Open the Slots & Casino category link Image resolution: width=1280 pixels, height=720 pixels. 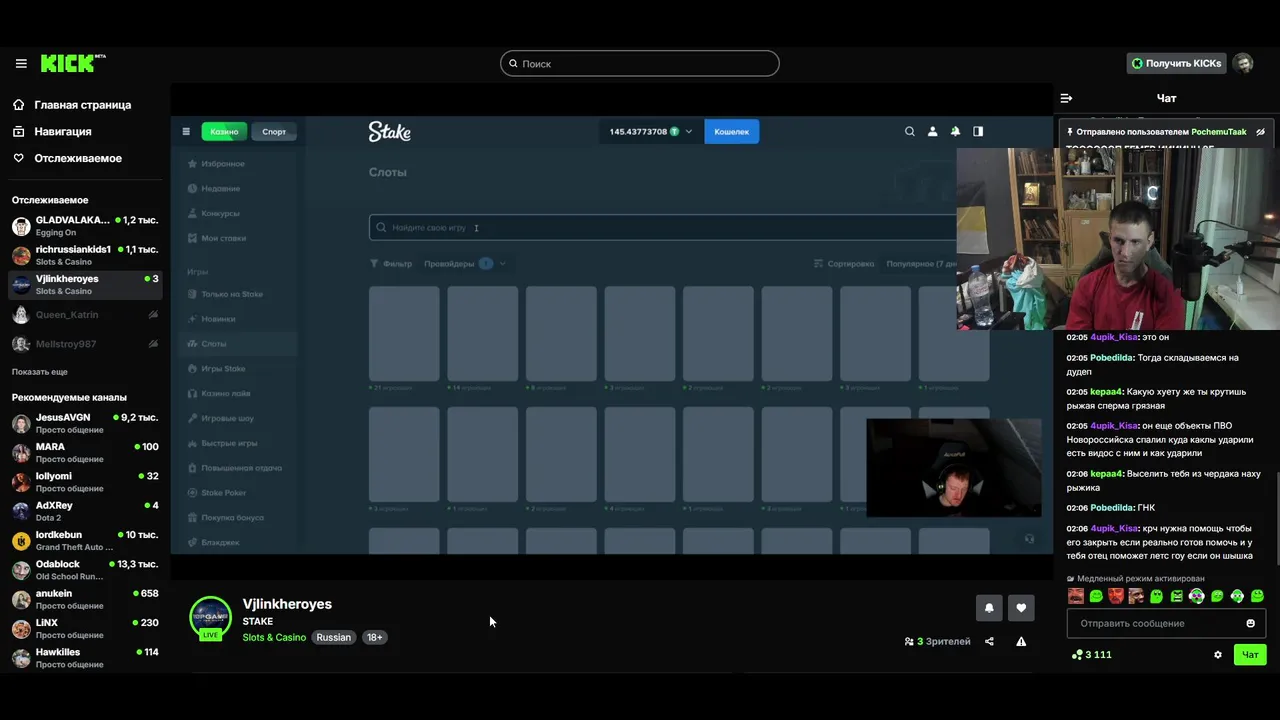click(274, 637)
